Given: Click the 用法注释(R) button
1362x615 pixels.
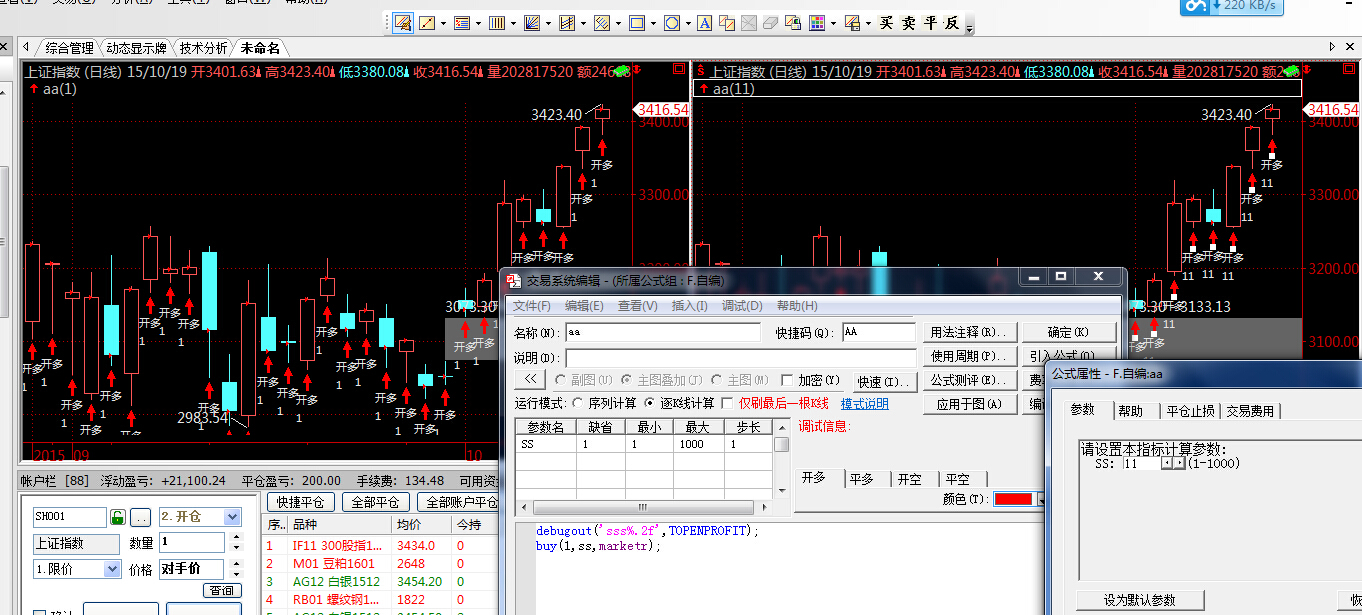Looking at the screenshot, I should click(x=969, y=332).
